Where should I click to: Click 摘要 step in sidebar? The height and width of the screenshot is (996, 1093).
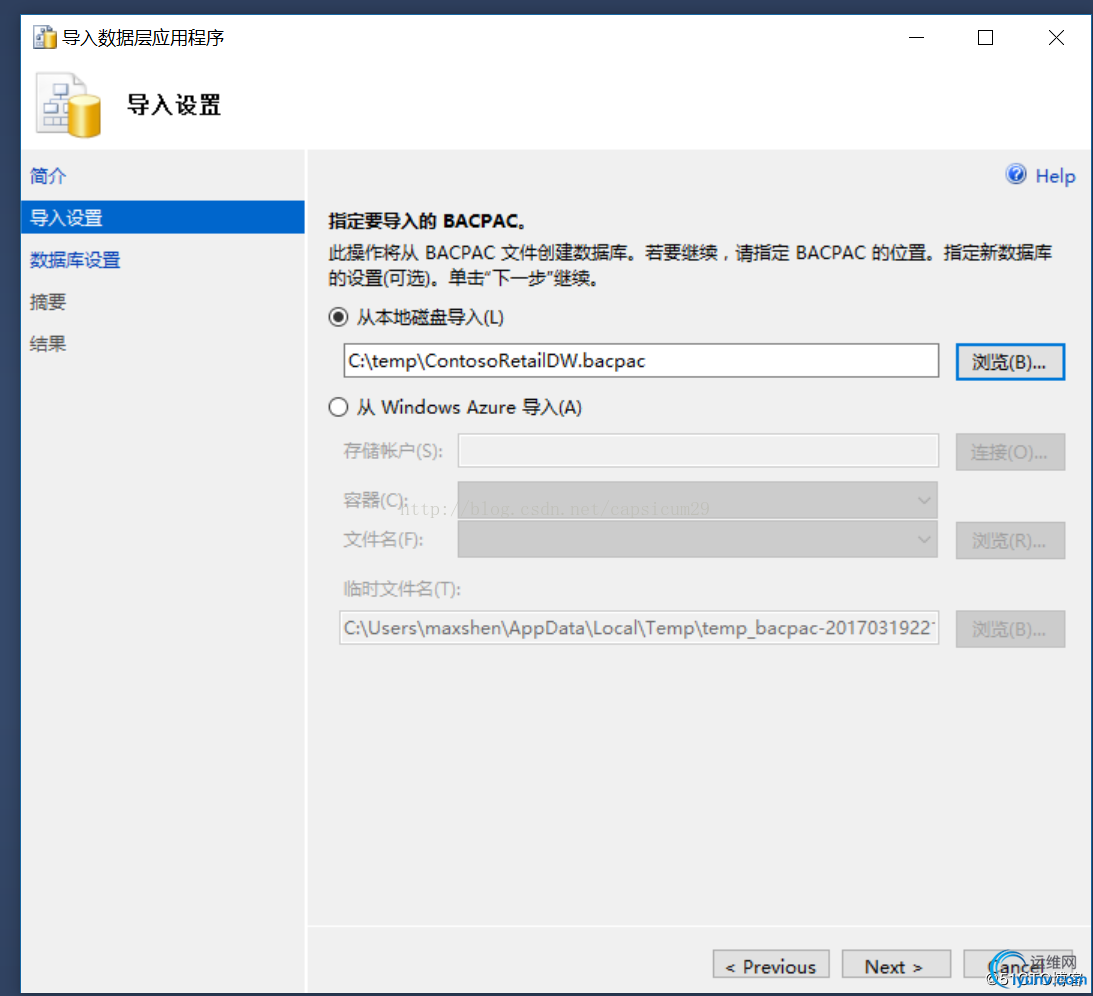pyautogui.click(x=47, y=302)
